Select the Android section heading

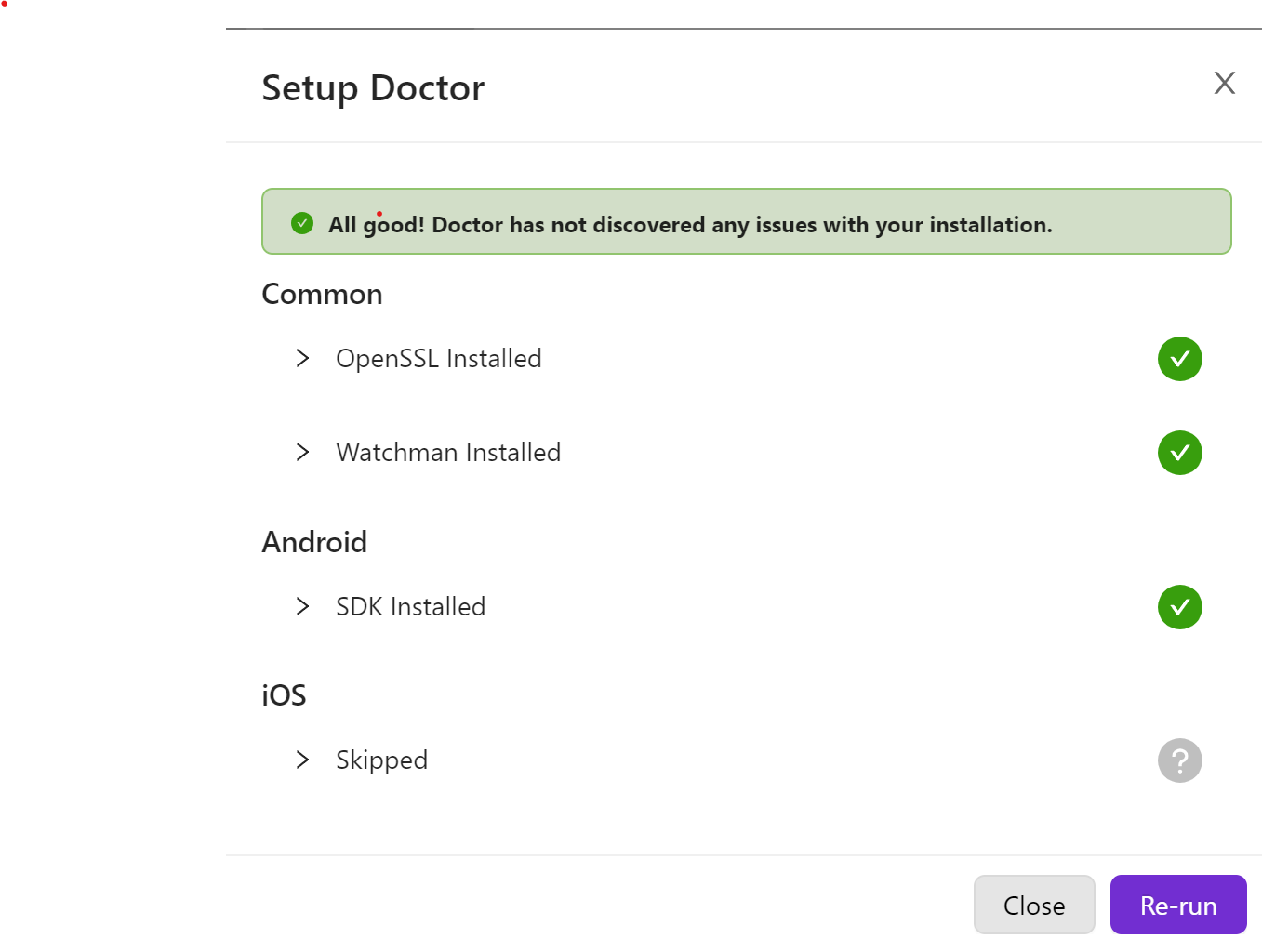(x=314, y=542)
